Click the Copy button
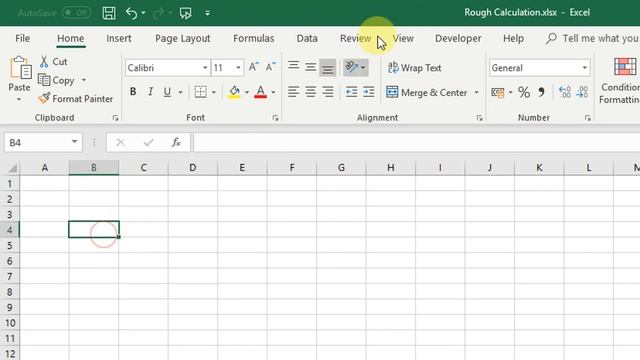 [x=57, y=80]
